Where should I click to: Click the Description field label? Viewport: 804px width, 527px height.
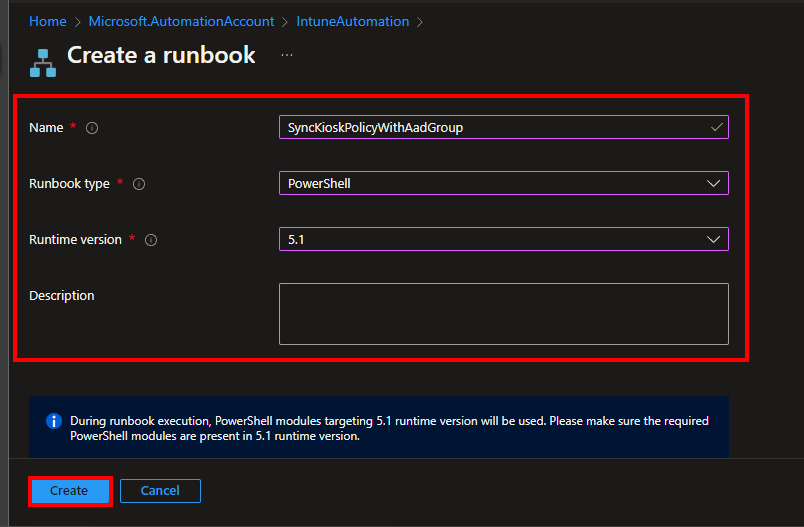pyautogui.click(x=62, y=296)
